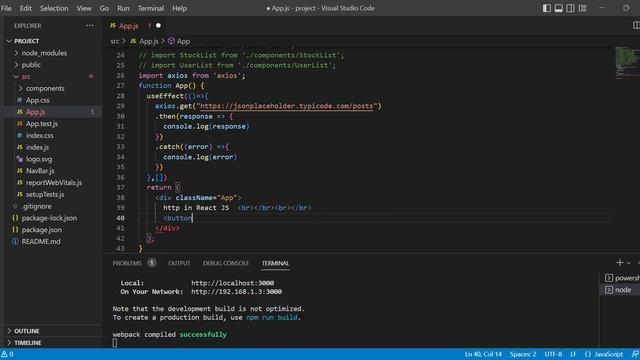The height and width of the screenshot is (360, 640).
Task: Open Edit menu
Action: pyautogui.click(x=26, y=8)
